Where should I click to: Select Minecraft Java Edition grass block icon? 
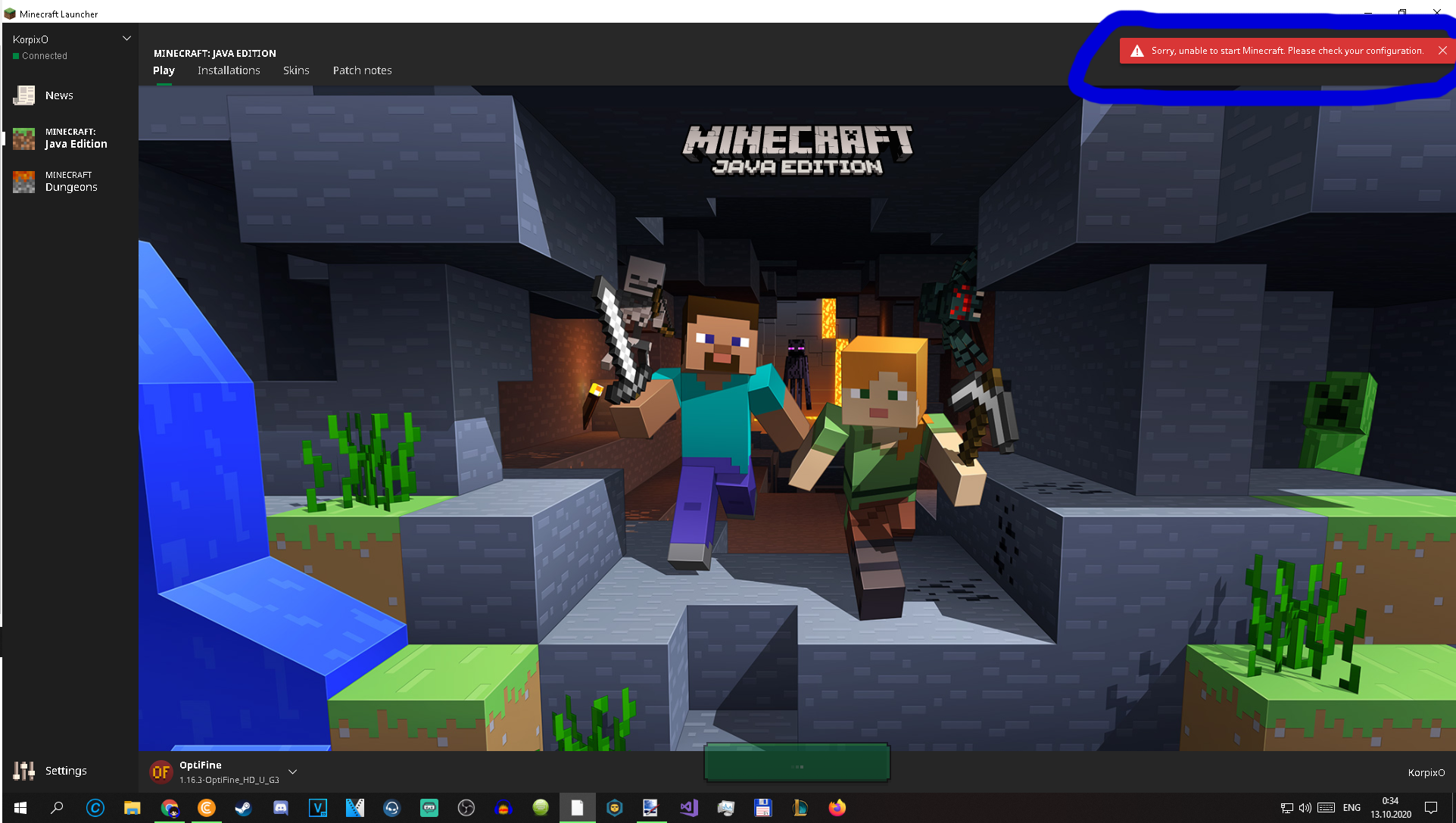pyautogui.click(x=24, y=139)
